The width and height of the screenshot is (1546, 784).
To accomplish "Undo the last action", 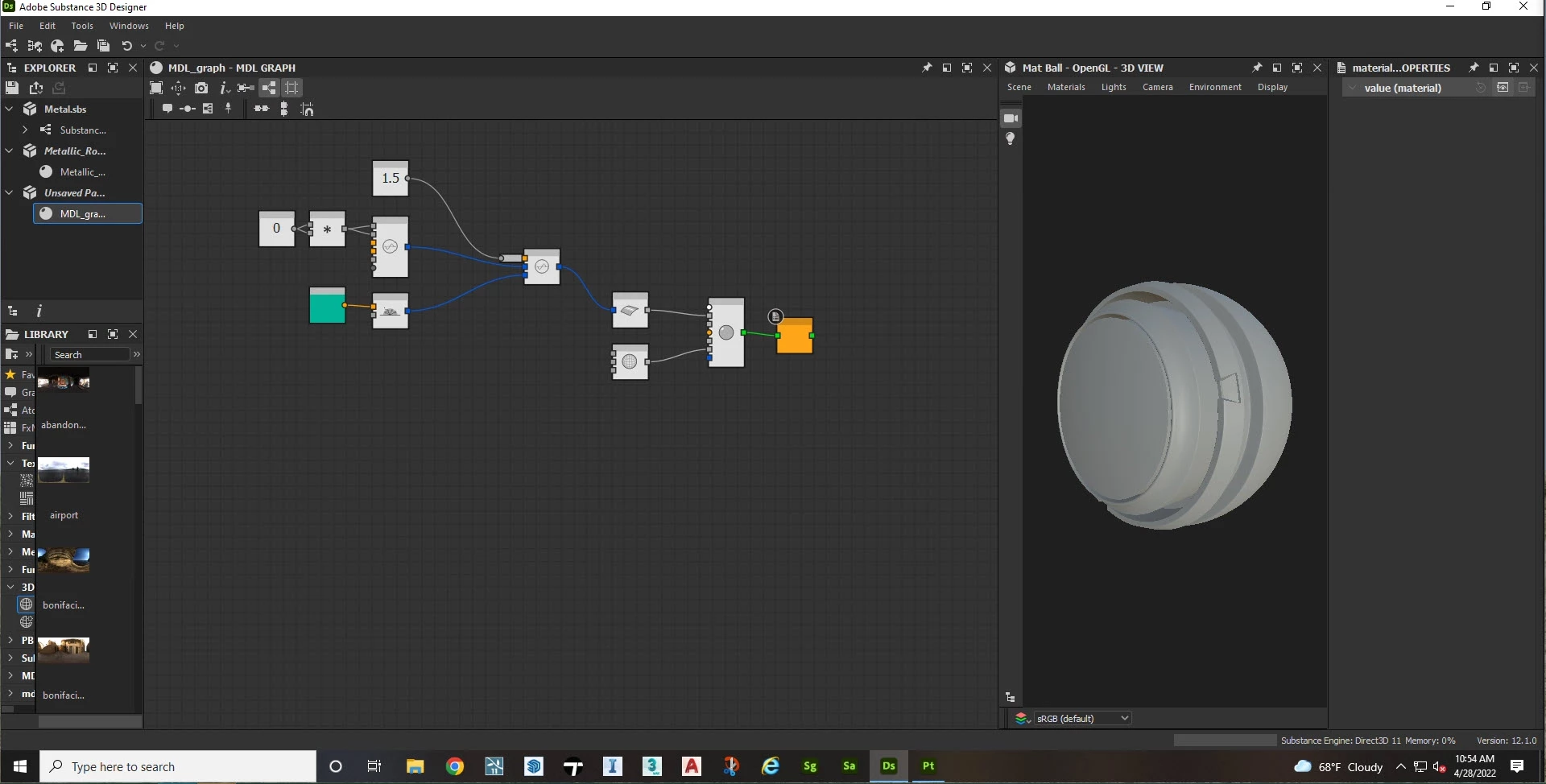I will pyautogui.click(x=126, y=46).
